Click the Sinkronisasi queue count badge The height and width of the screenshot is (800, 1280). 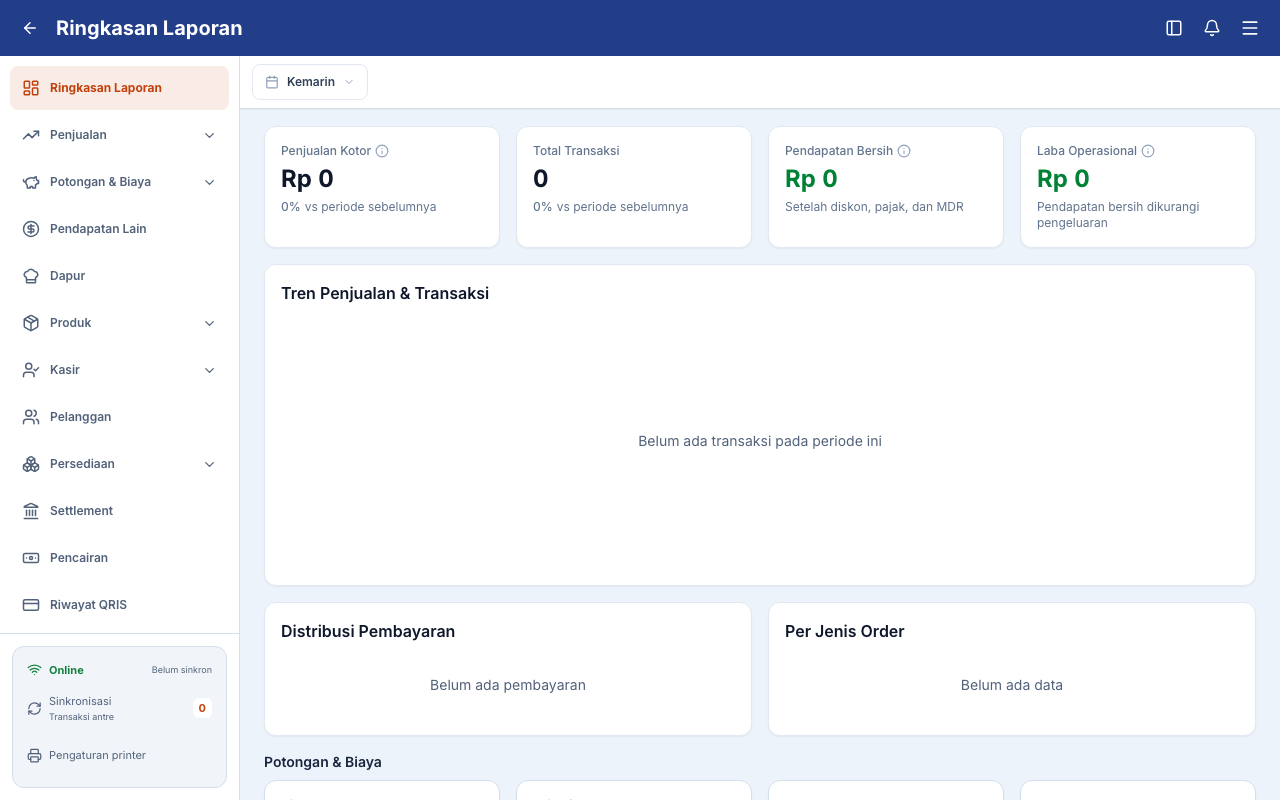pyautogui.click(x=202, y=708)
